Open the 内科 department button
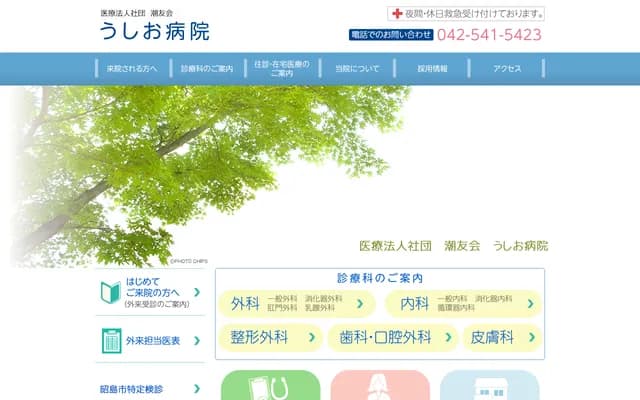This screenshot has height=400, width=640. (463, 303)
